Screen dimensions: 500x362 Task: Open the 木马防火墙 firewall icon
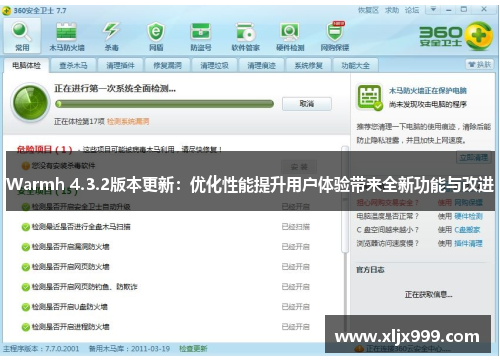click(67, 36)
